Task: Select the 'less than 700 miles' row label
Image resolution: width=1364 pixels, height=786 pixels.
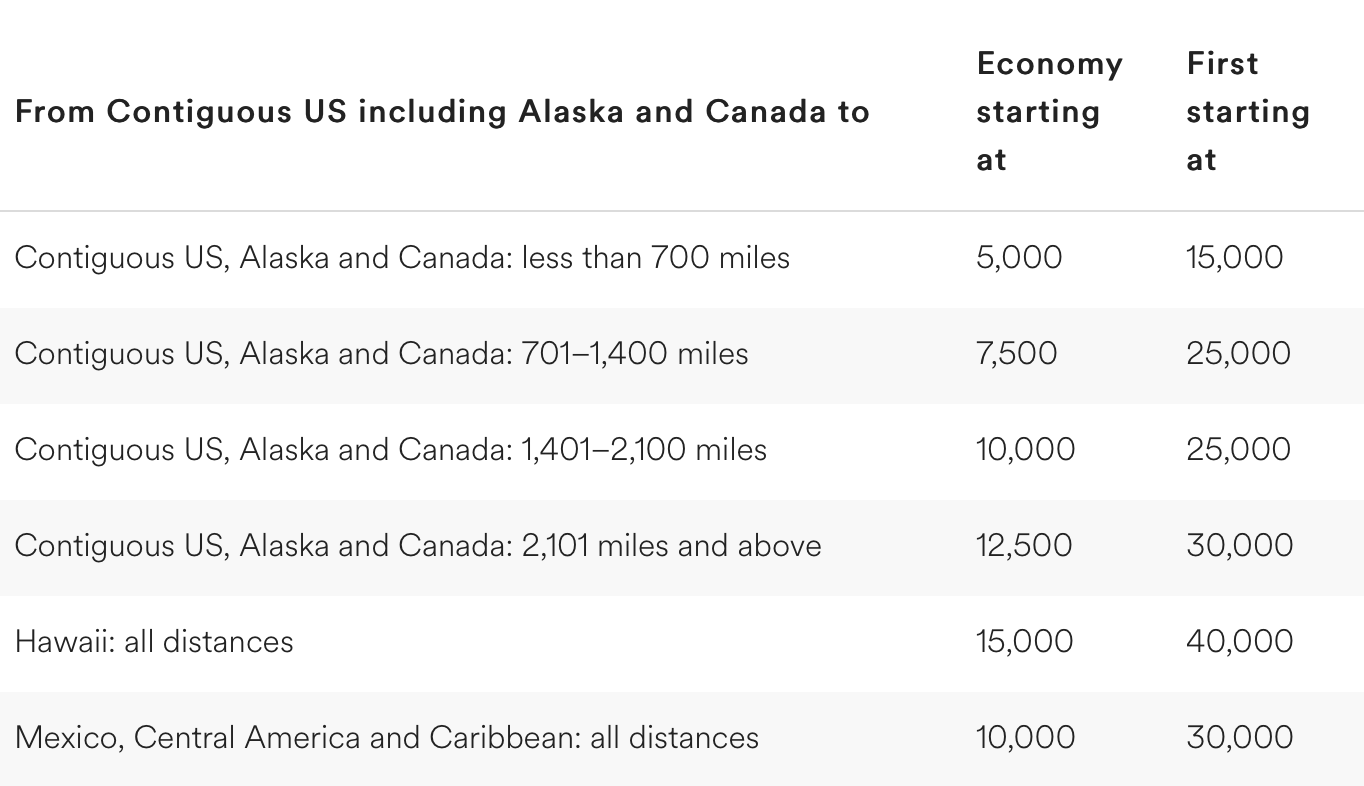Action: [402, 258]
